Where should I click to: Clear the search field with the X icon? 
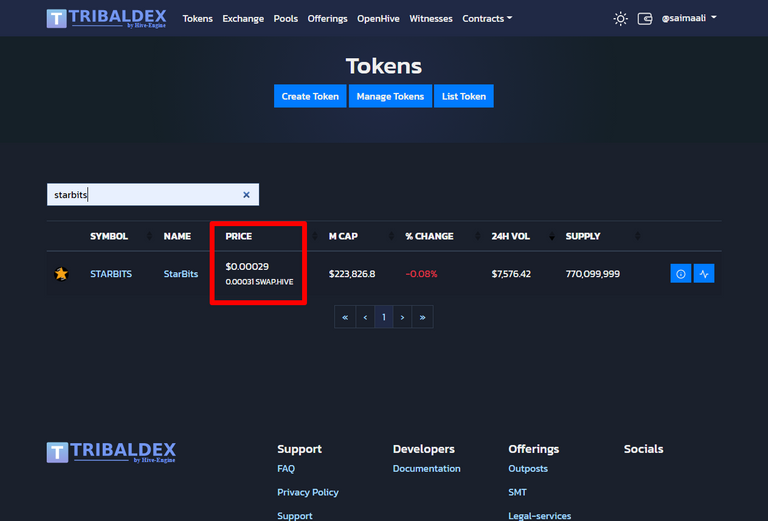coord(246,195)
